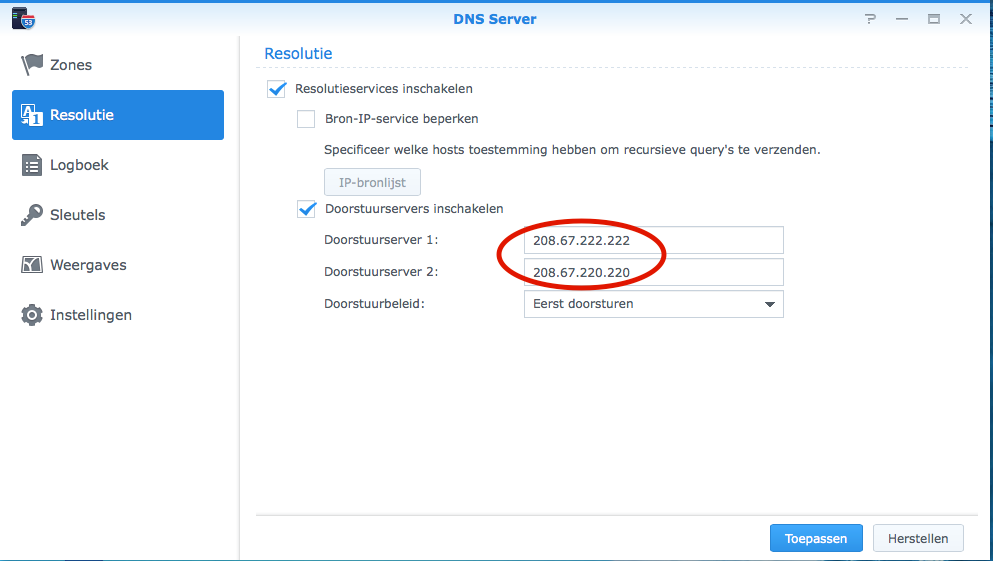This screenshot has width=993, height=561.
Task: Click the 'Specificeer welke hosts' description text
Action: (x=572, y=150)
